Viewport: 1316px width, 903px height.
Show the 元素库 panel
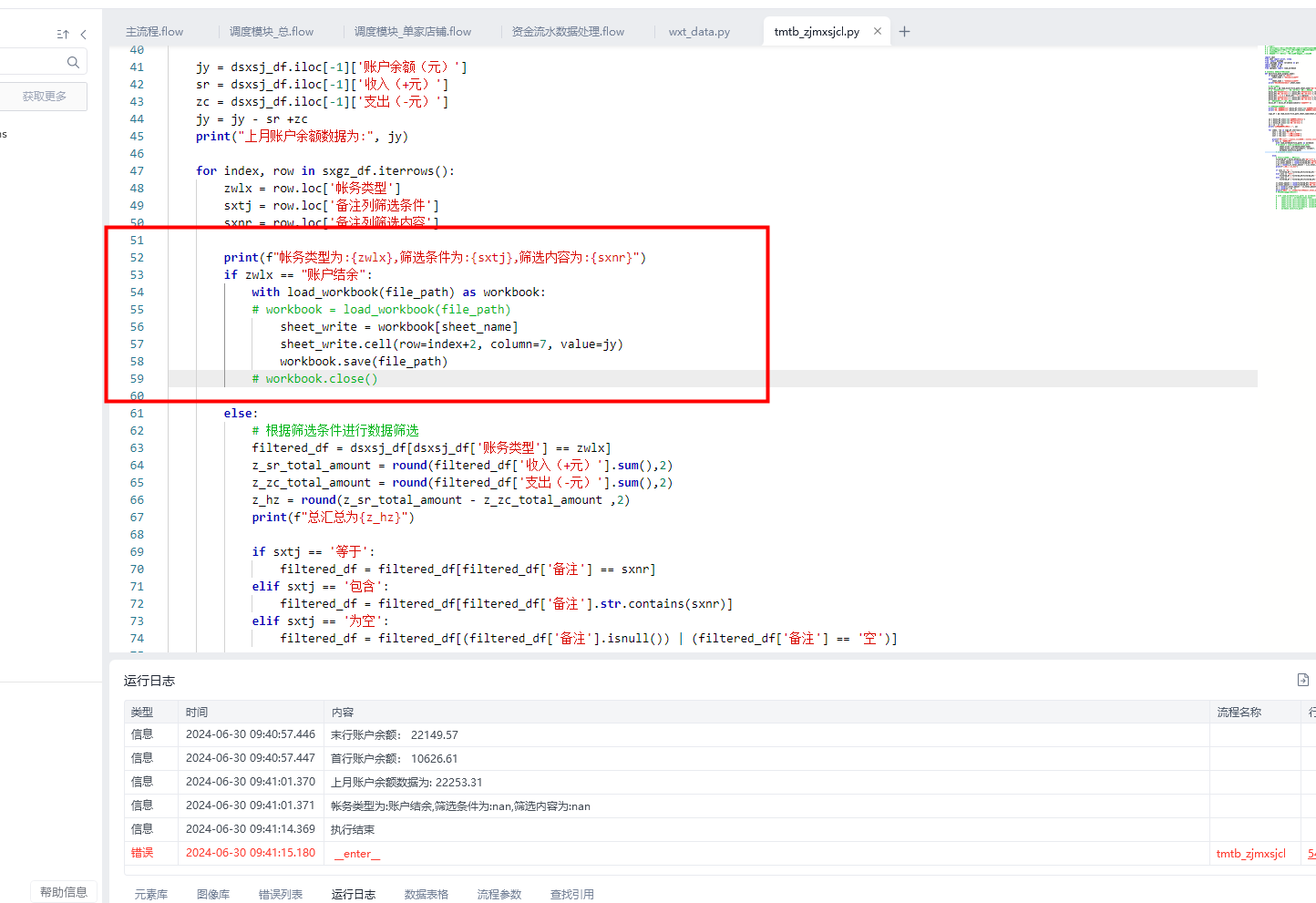(151, 894)
